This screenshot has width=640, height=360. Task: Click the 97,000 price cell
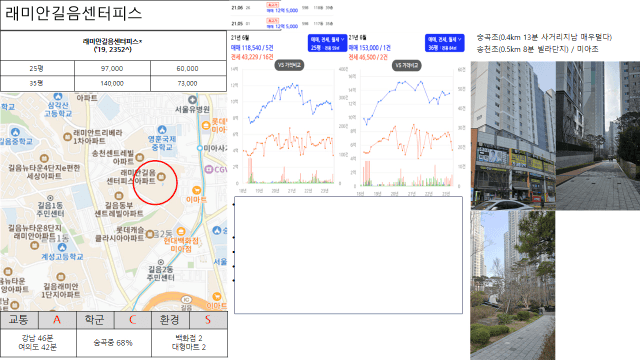112,69
